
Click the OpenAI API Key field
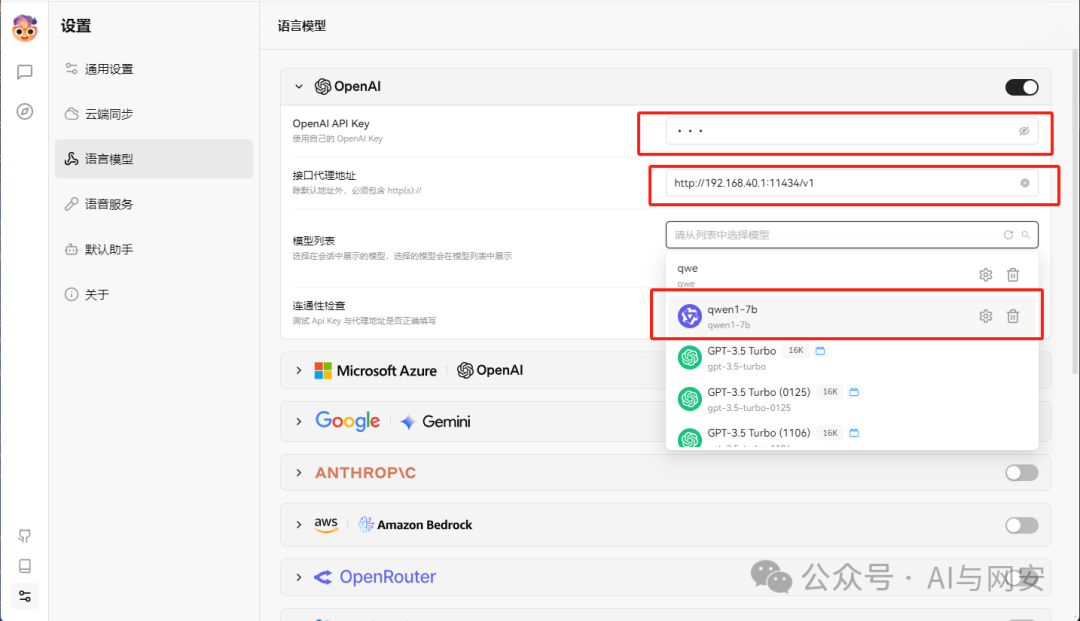coord(851,131)
